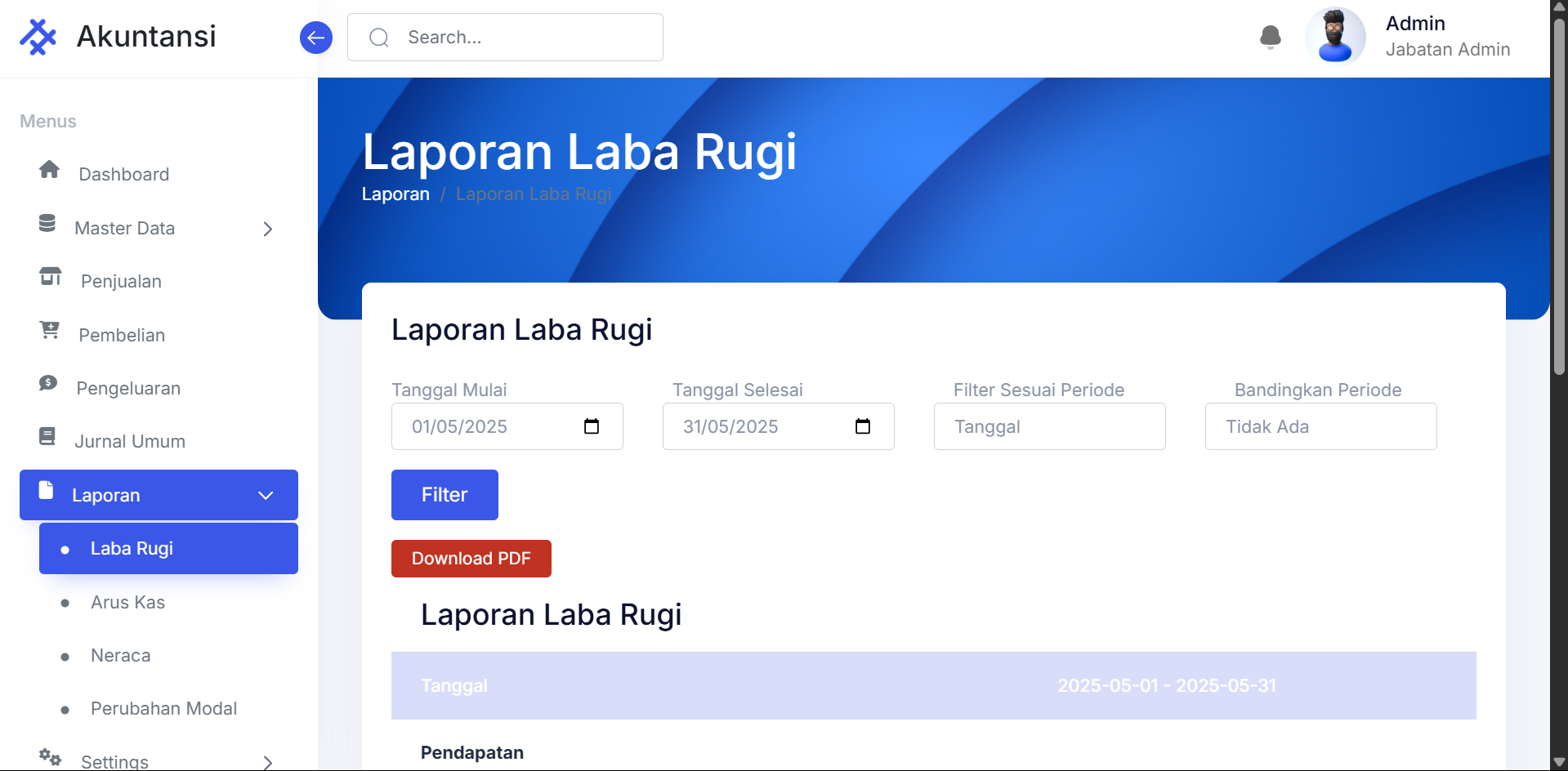This screenshot has height=771, width=1568.
Task: Click the Akuntansi logo icon
Action: (38, 37)
